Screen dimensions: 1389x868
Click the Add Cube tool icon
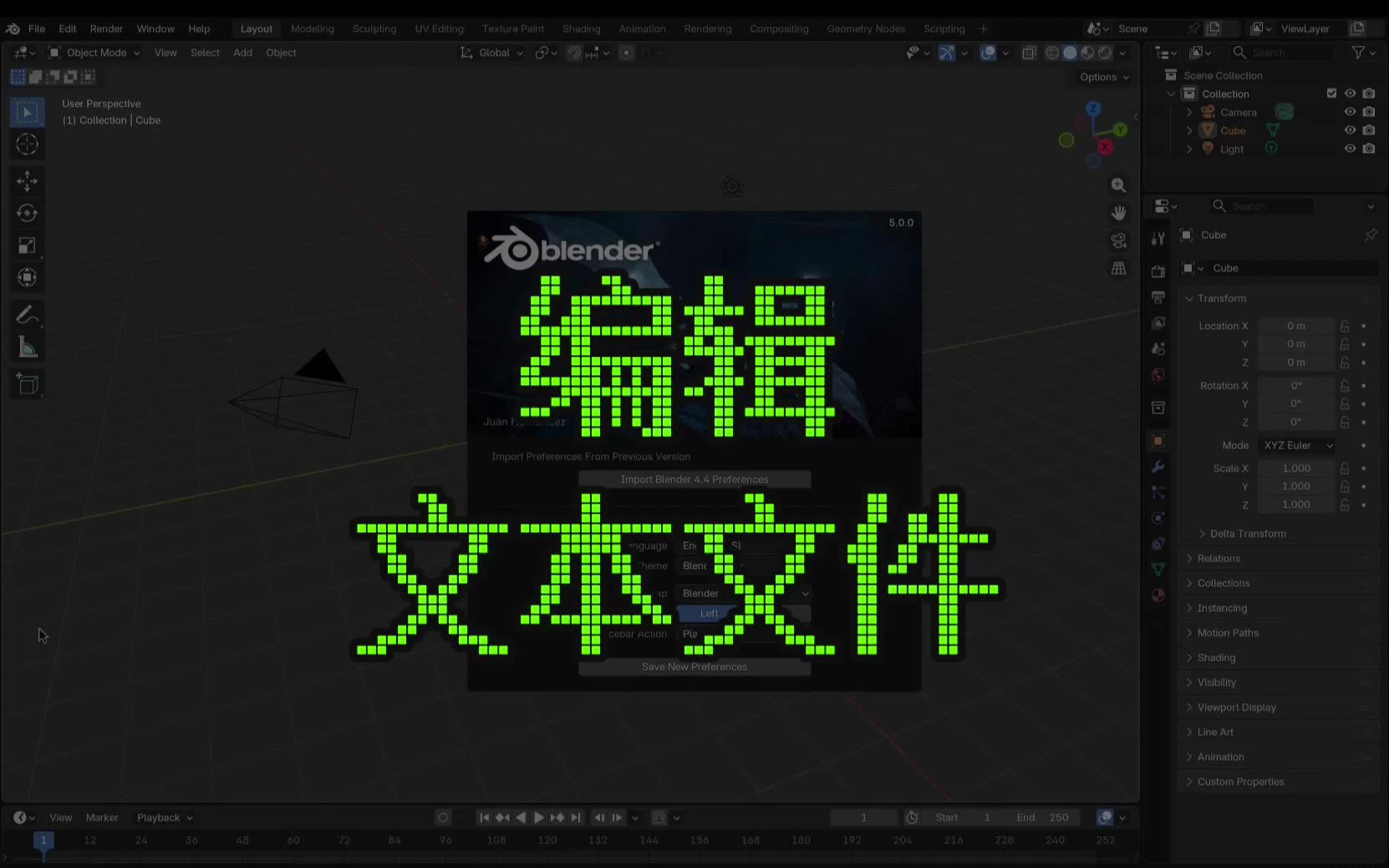point(27,384)
